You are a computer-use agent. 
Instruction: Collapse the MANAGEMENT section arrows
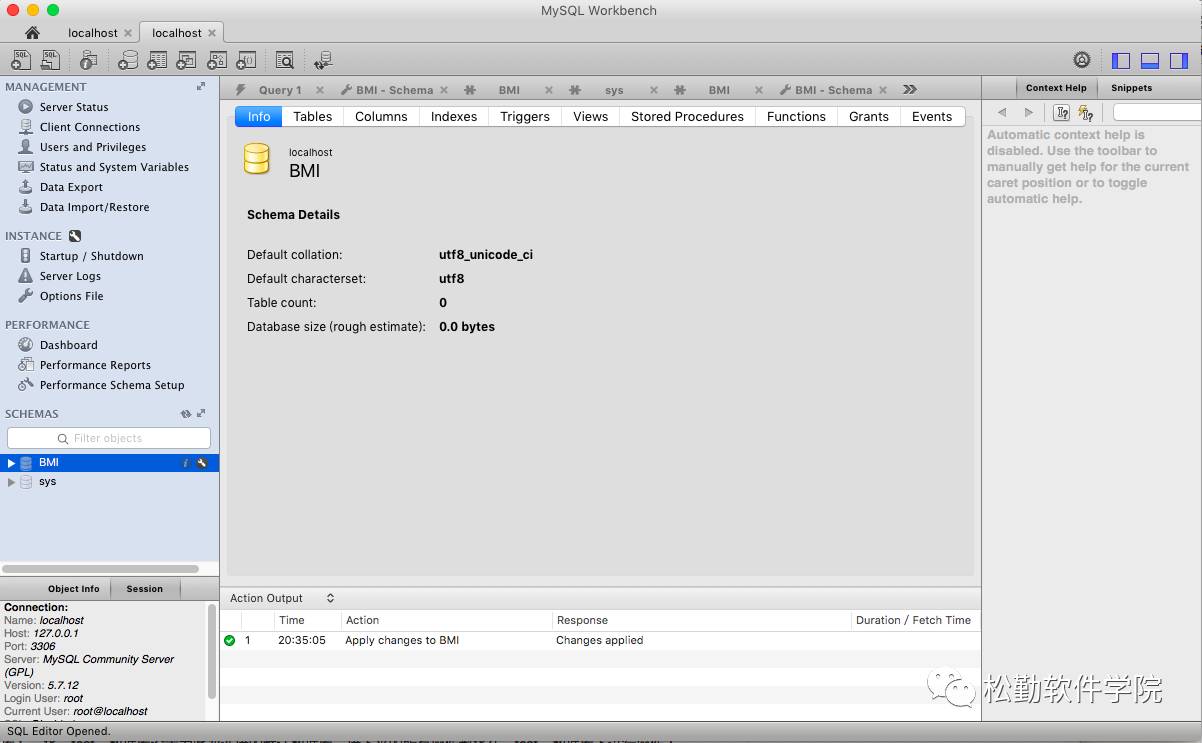coord(201,87)
